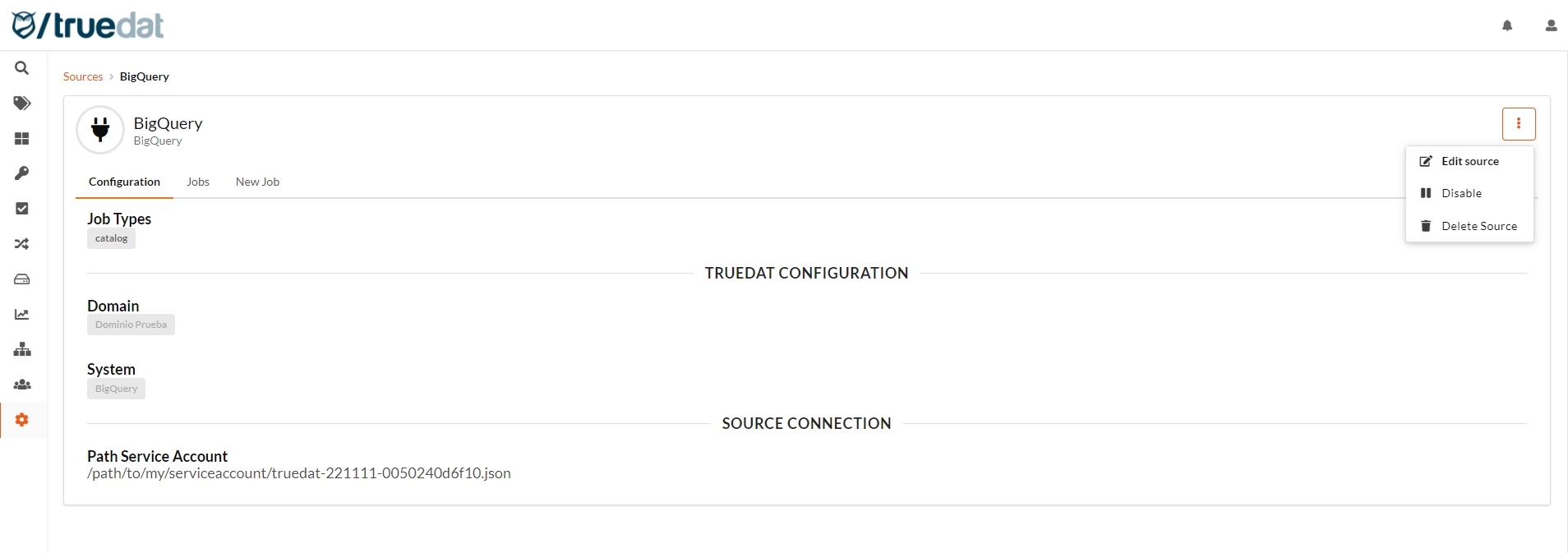Open the hierarchy sitemap sidebar icon

click(22, 349)
